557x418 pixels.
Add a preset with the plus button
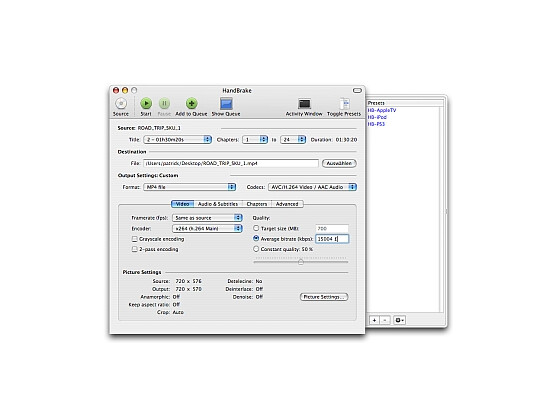point(374,320)
